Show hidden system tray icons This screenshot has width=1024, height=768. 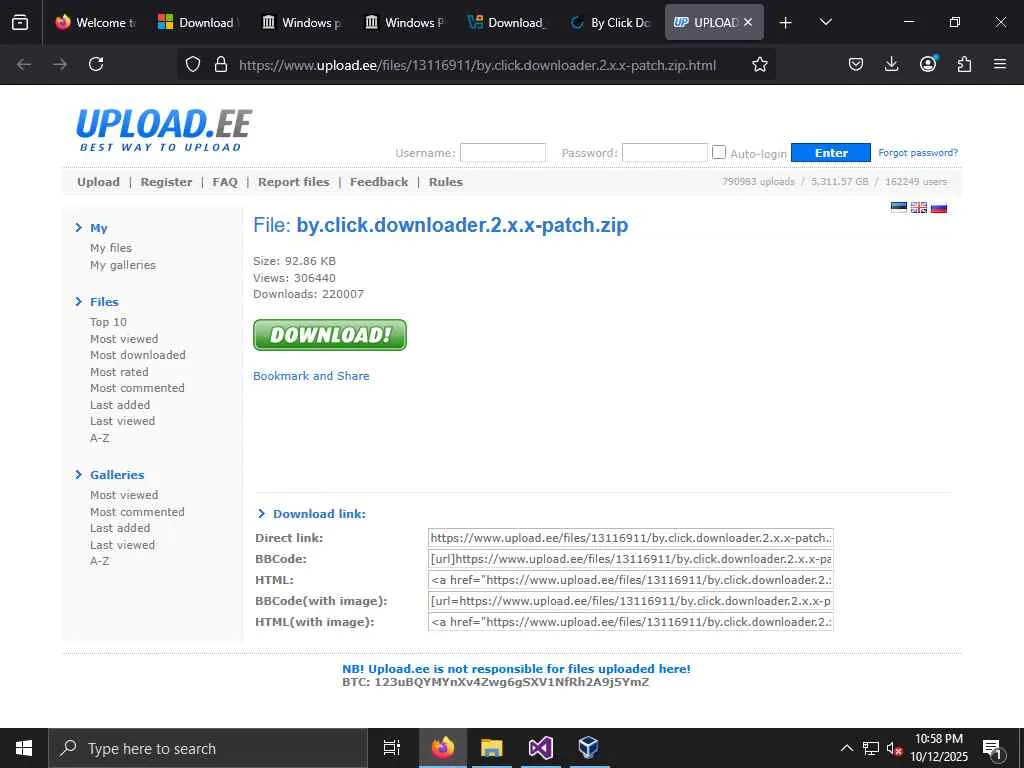coord(846,748)
